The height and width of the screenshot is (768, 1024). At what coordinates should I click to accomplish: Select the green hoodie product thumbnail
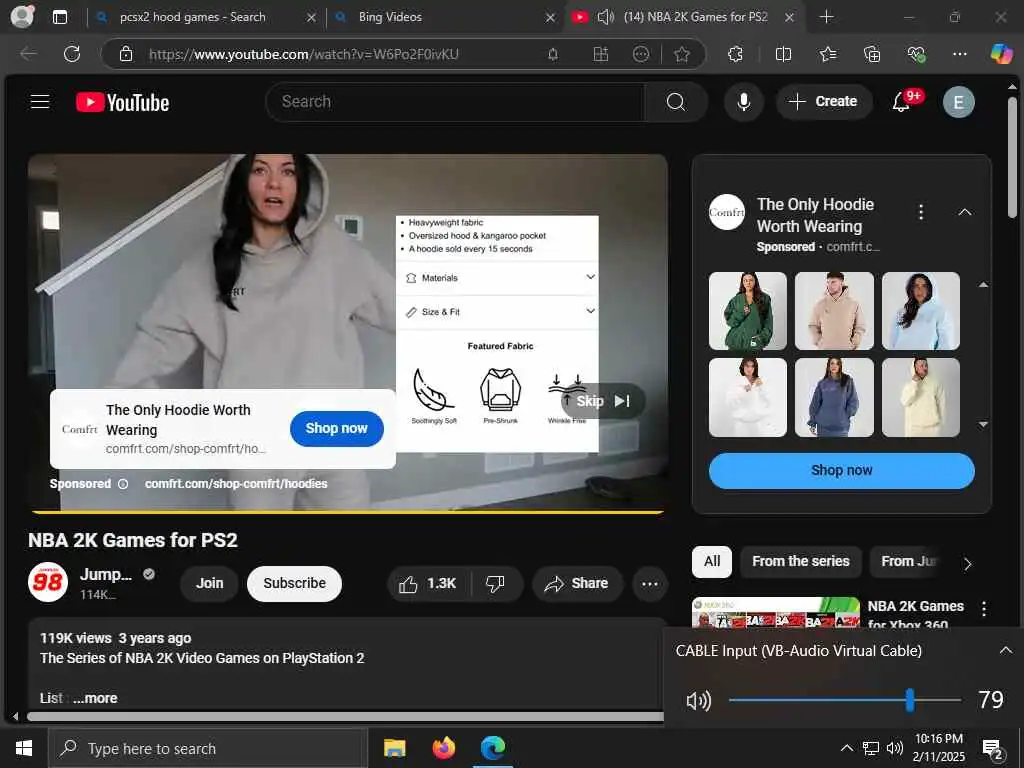pos(748,311)
